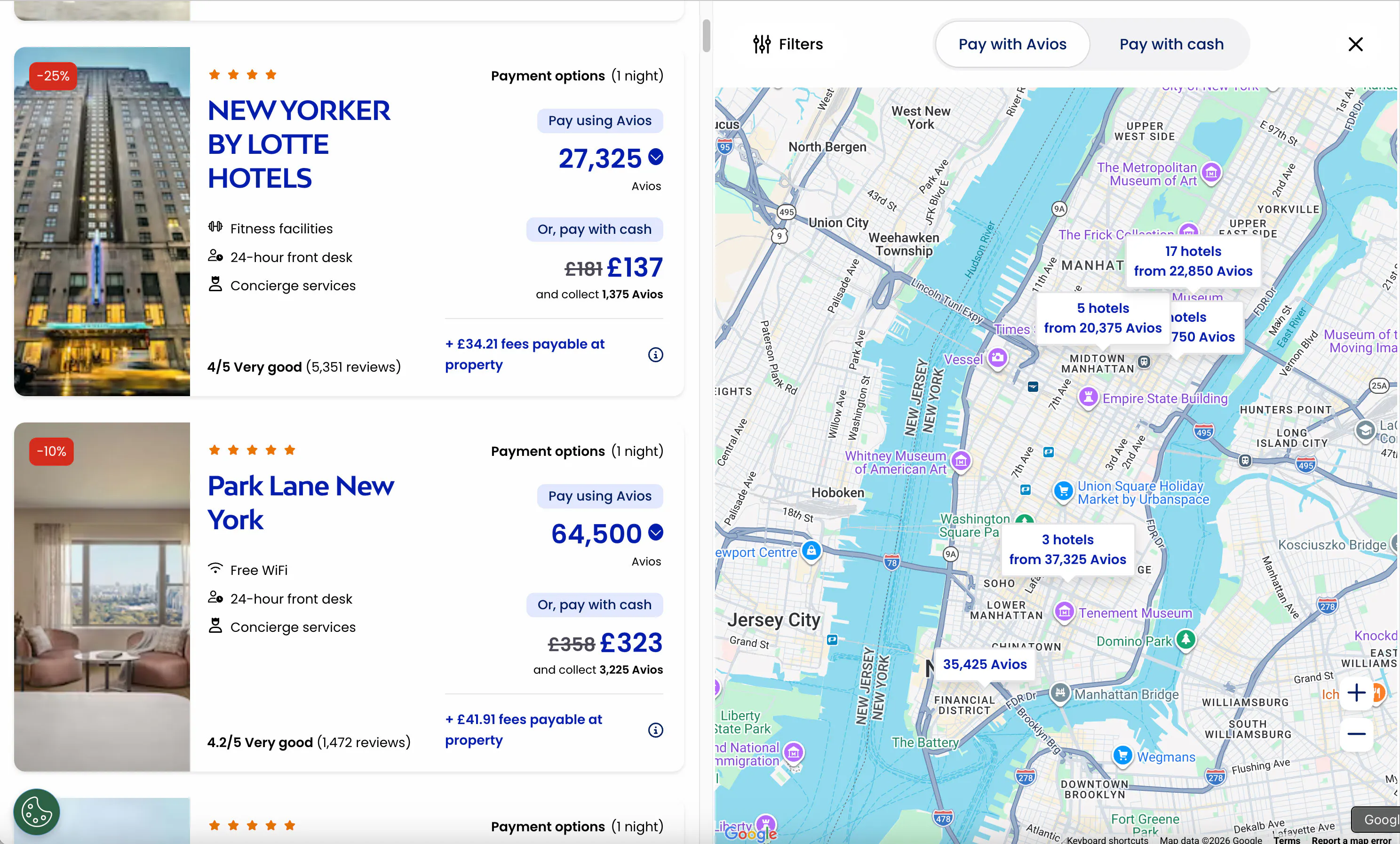Click the Park Lane room photo

(102, 597)
